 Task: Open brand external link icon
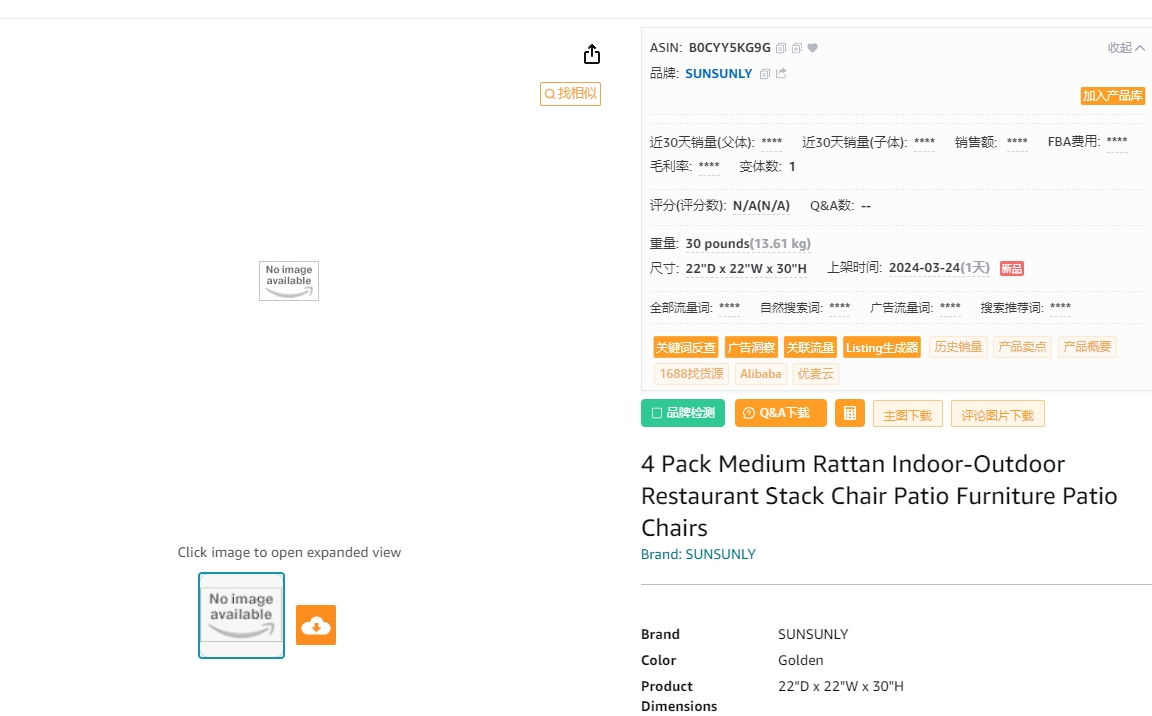(x=781, y=73)
